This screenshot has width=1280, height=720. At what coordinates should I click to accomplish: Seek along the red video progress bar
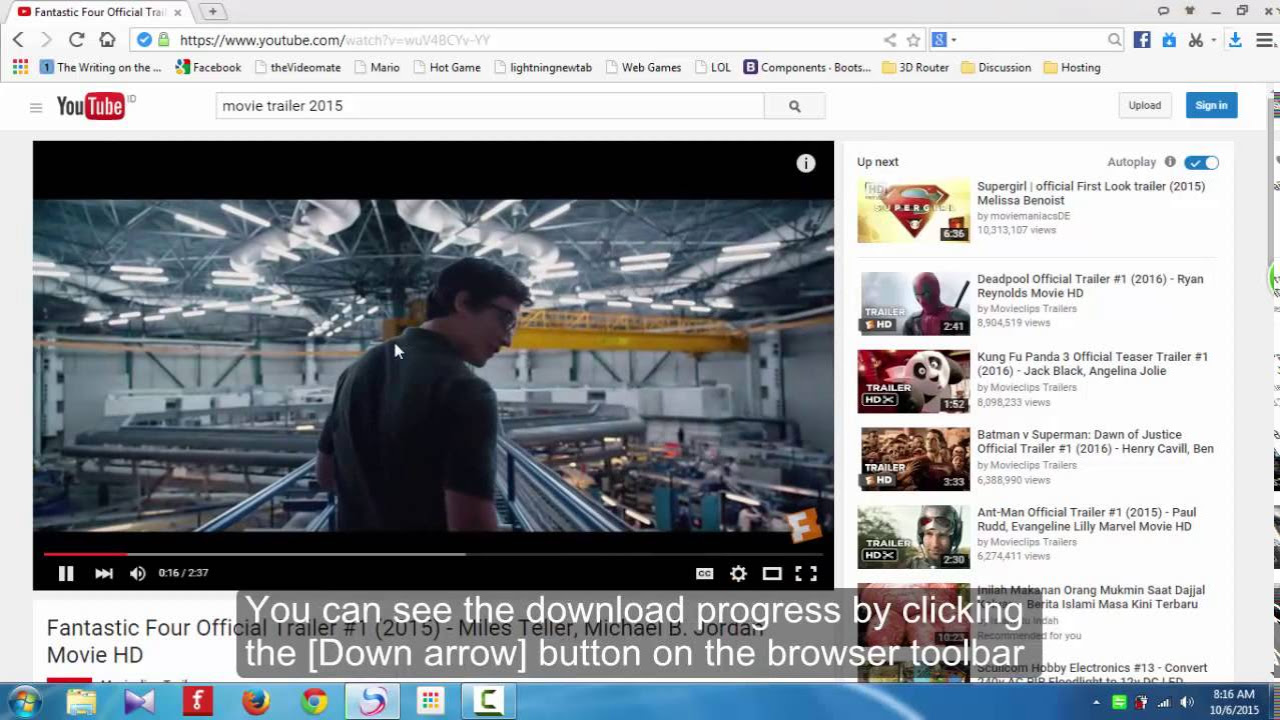85,553
